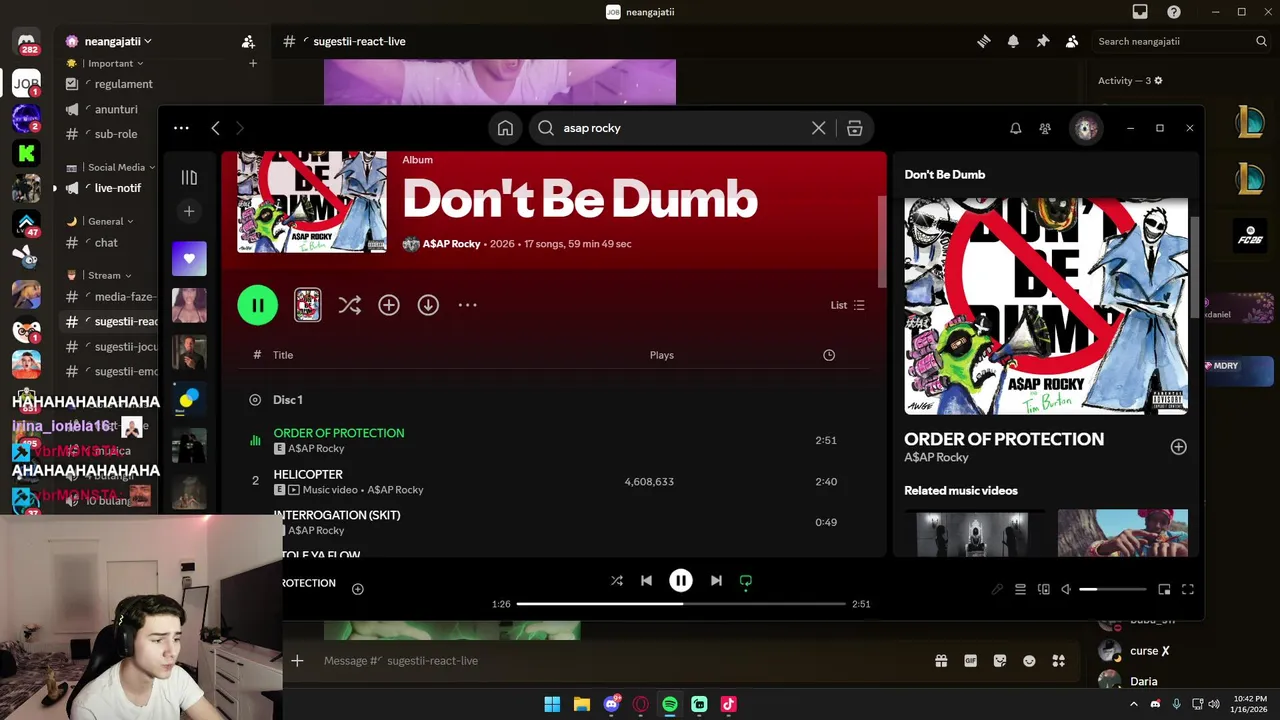Open the Spotify profile avatar menu
This screenshot has width=1280, height=720.
point(1085,128)
